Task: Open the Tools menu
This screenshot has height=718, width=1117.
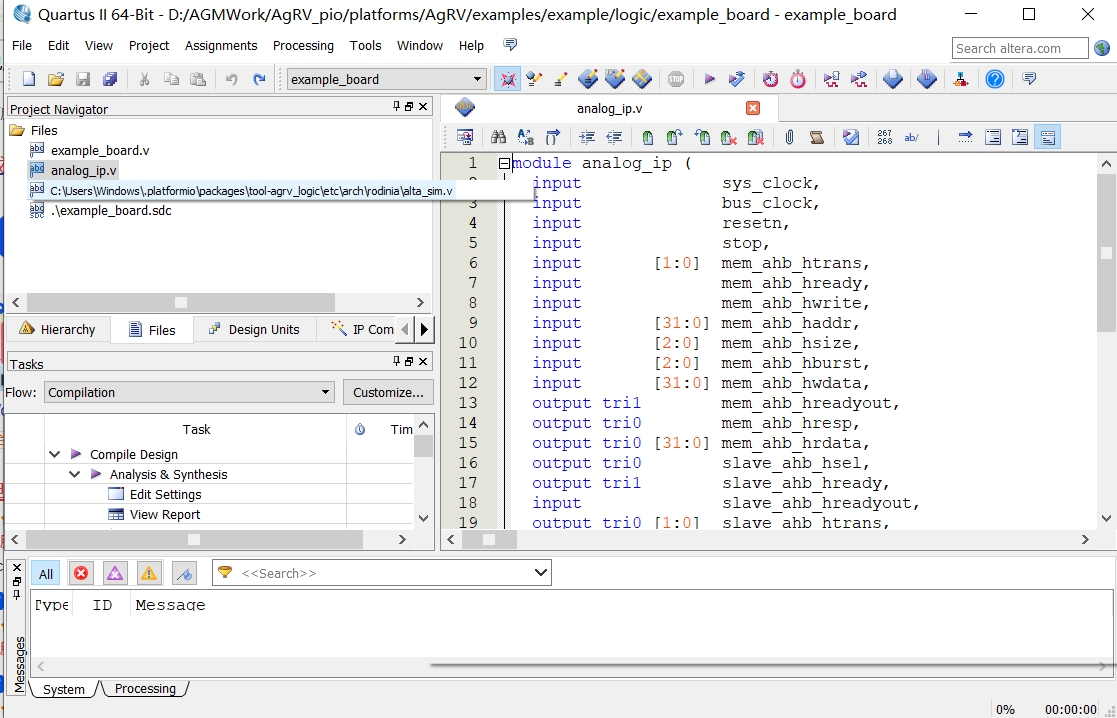Action: point(365,46)
